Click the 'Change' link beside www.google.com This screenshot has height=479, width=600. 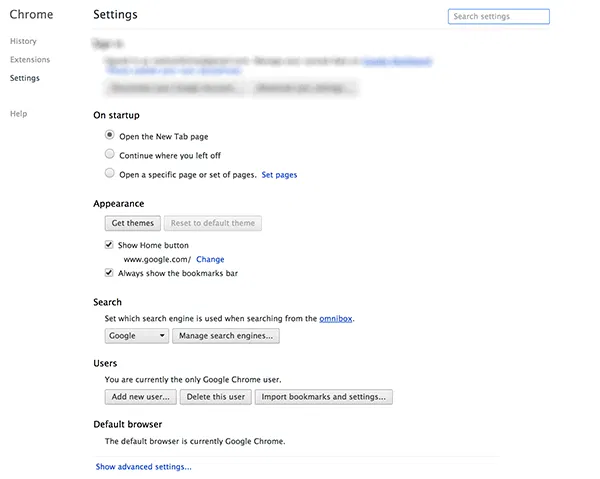click(x=210, y=259)
